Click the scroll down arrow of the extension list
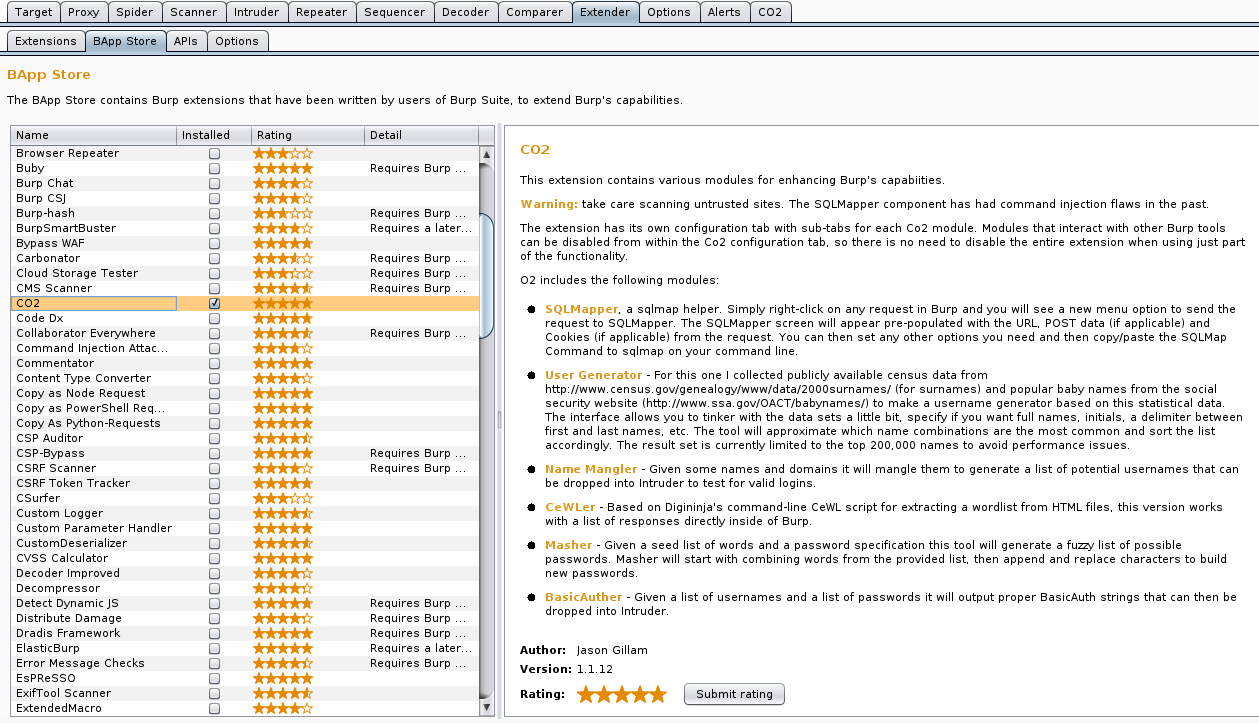The image size is (1259, 723). tap(487, 708)
